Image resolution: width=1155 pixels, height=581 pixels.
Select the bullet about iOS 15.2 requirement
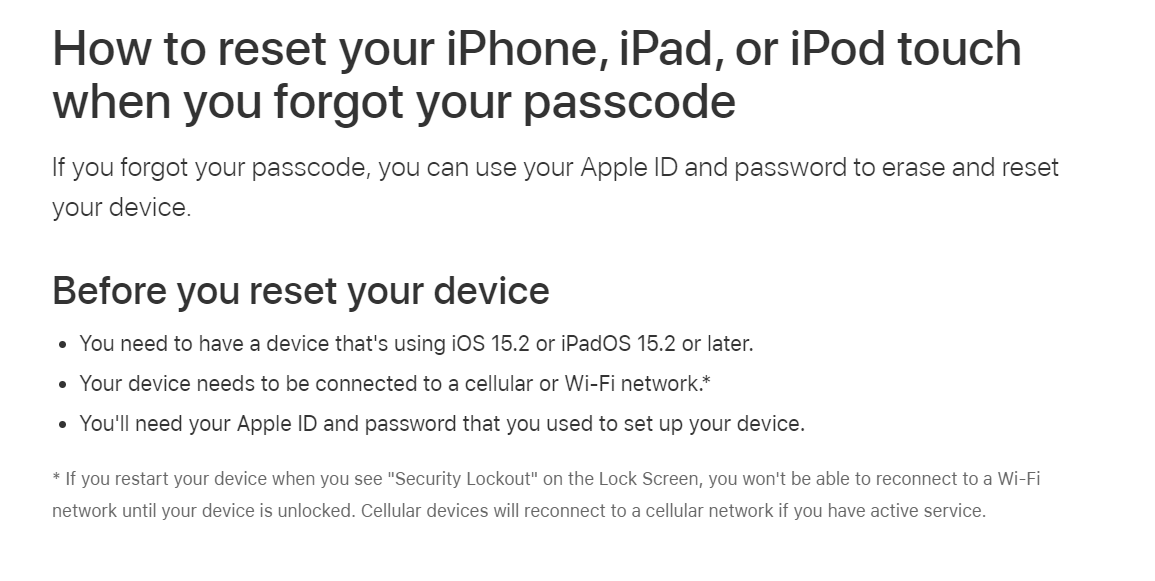(x=416, y=344)
